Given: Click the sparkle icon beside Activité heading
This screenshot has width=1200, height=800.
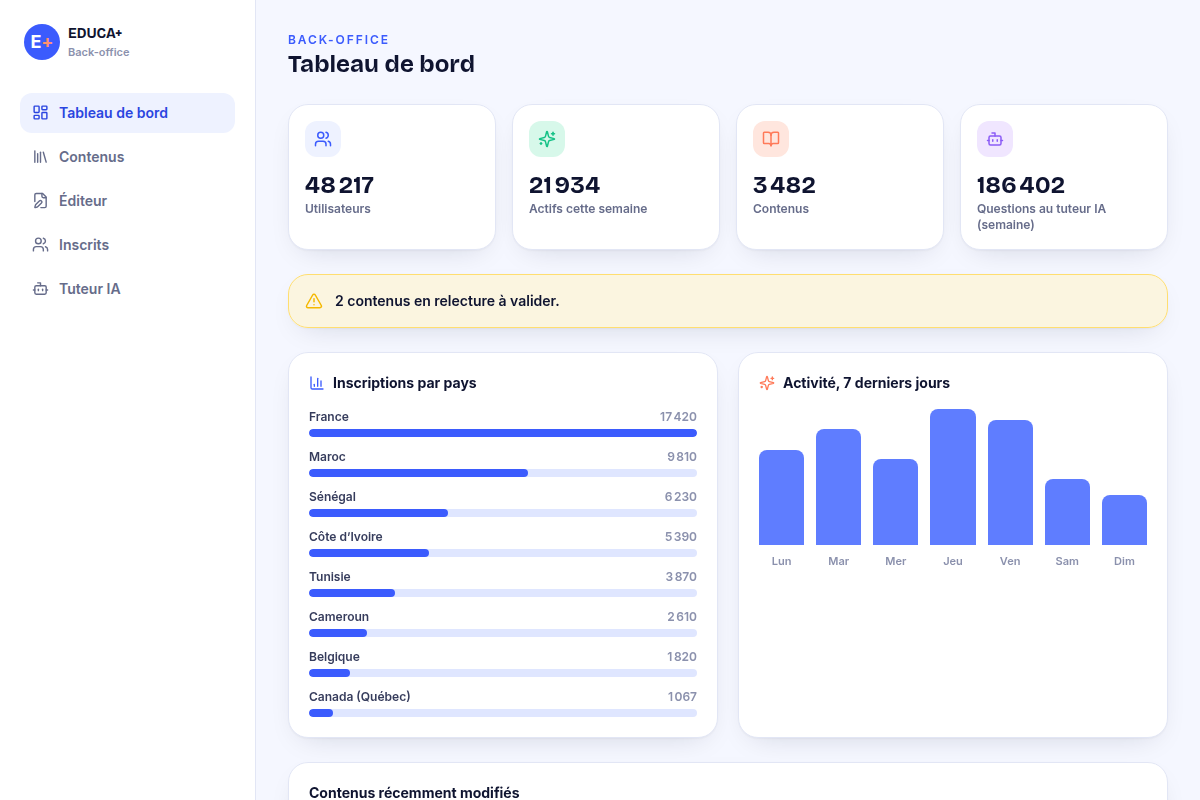Looking at the screenshot, I should click(x=767, y=383).
